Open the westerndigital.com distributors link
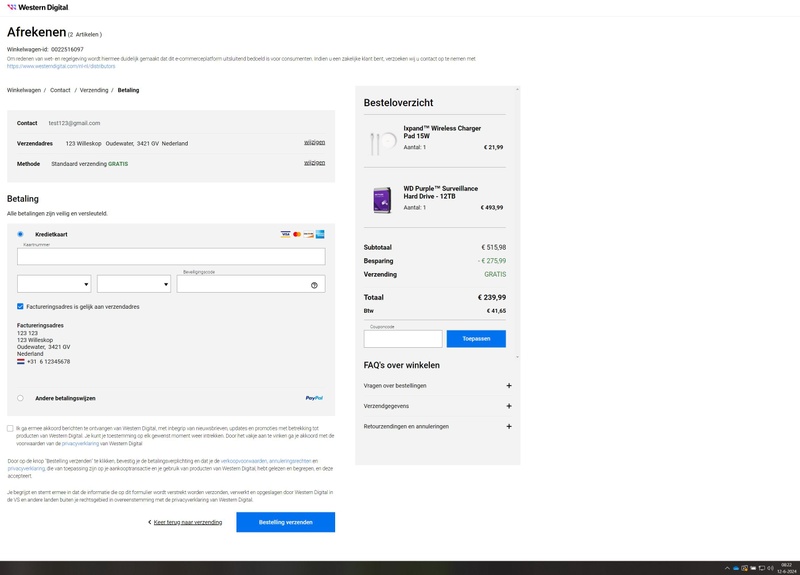The image size is (800, 575). (x=61, y=66)
